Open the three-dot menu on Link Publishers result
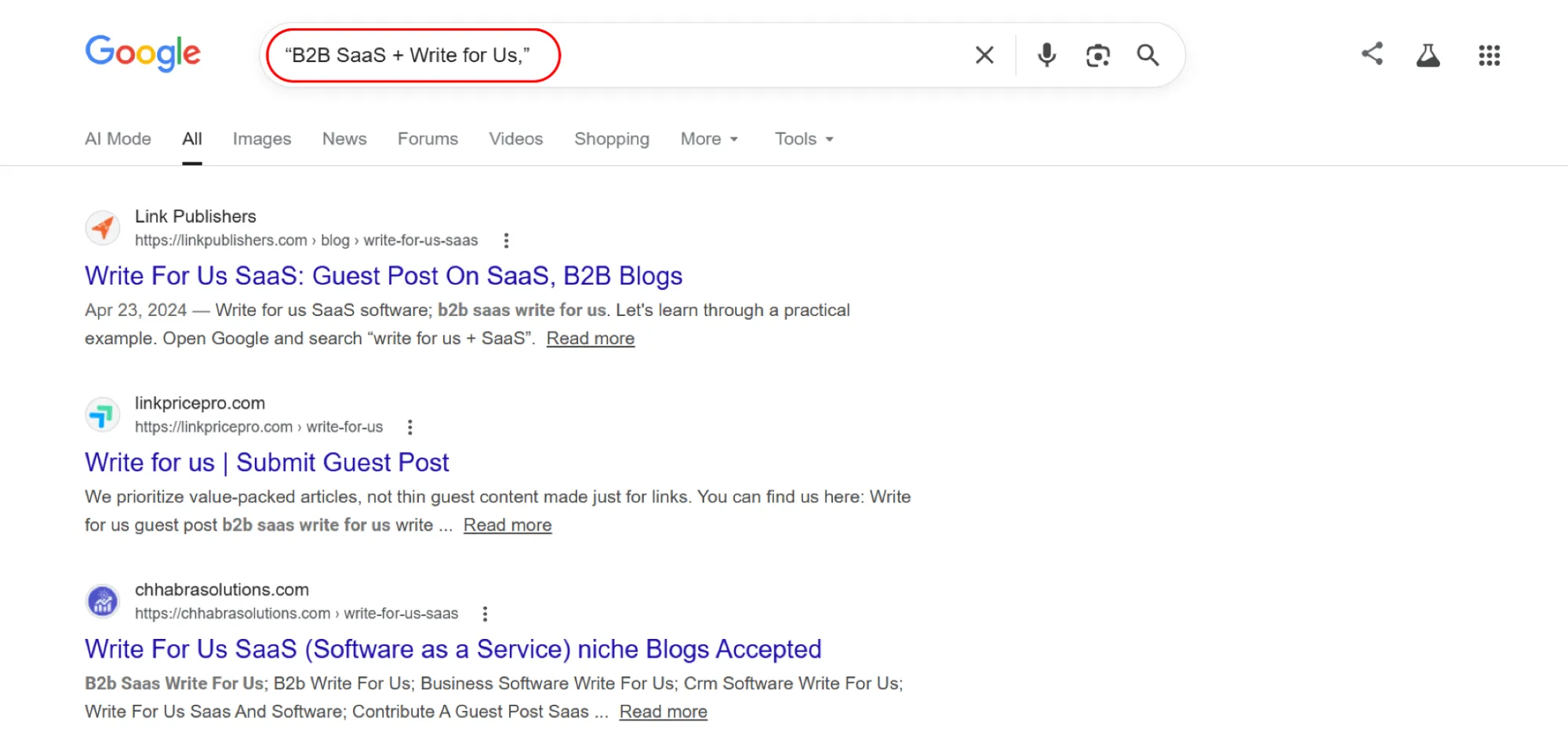 (x=506, y=240)
